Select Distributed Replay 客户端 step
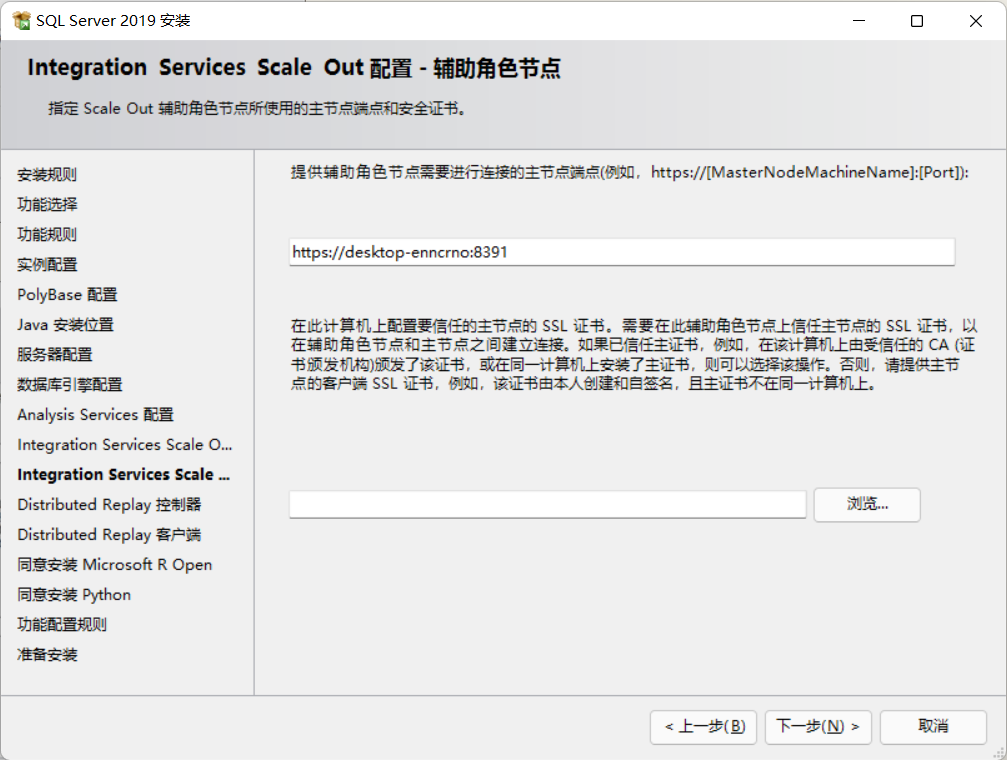The height and width of the screenshot is (760, 1007). coord(109,535)
